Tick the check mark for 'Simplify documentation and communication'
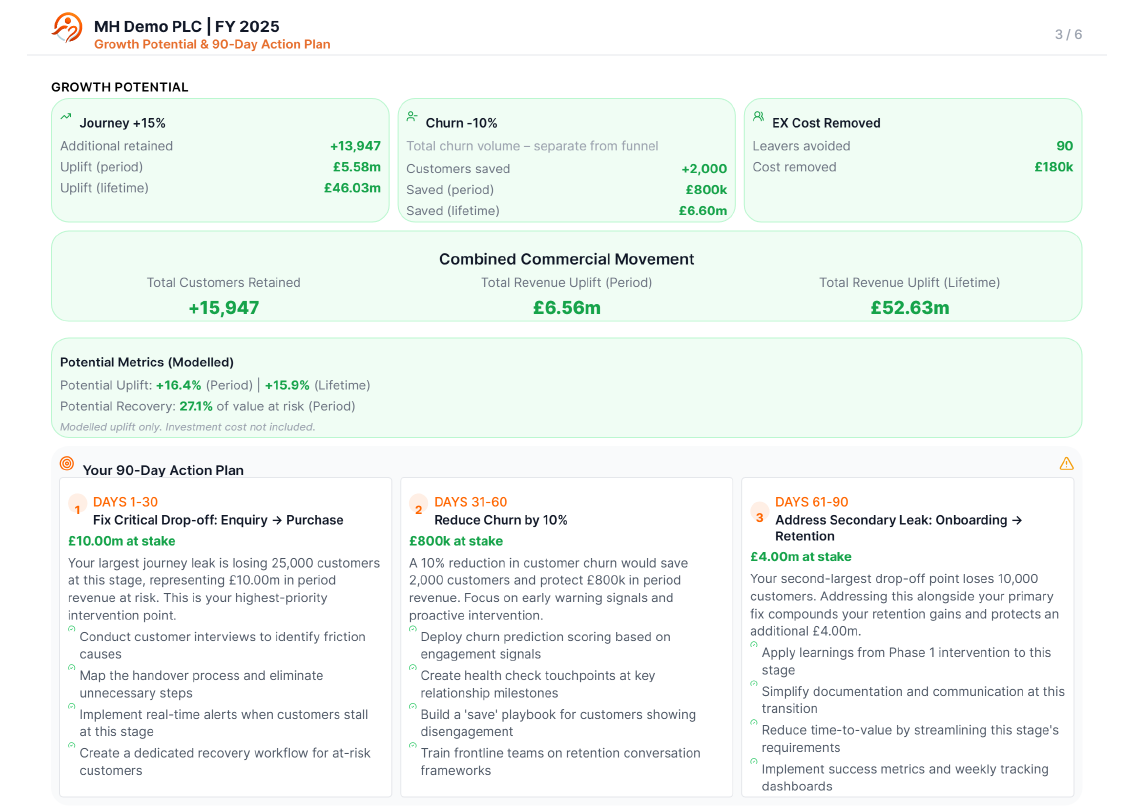1127x807 pixels. click(754, 684)
